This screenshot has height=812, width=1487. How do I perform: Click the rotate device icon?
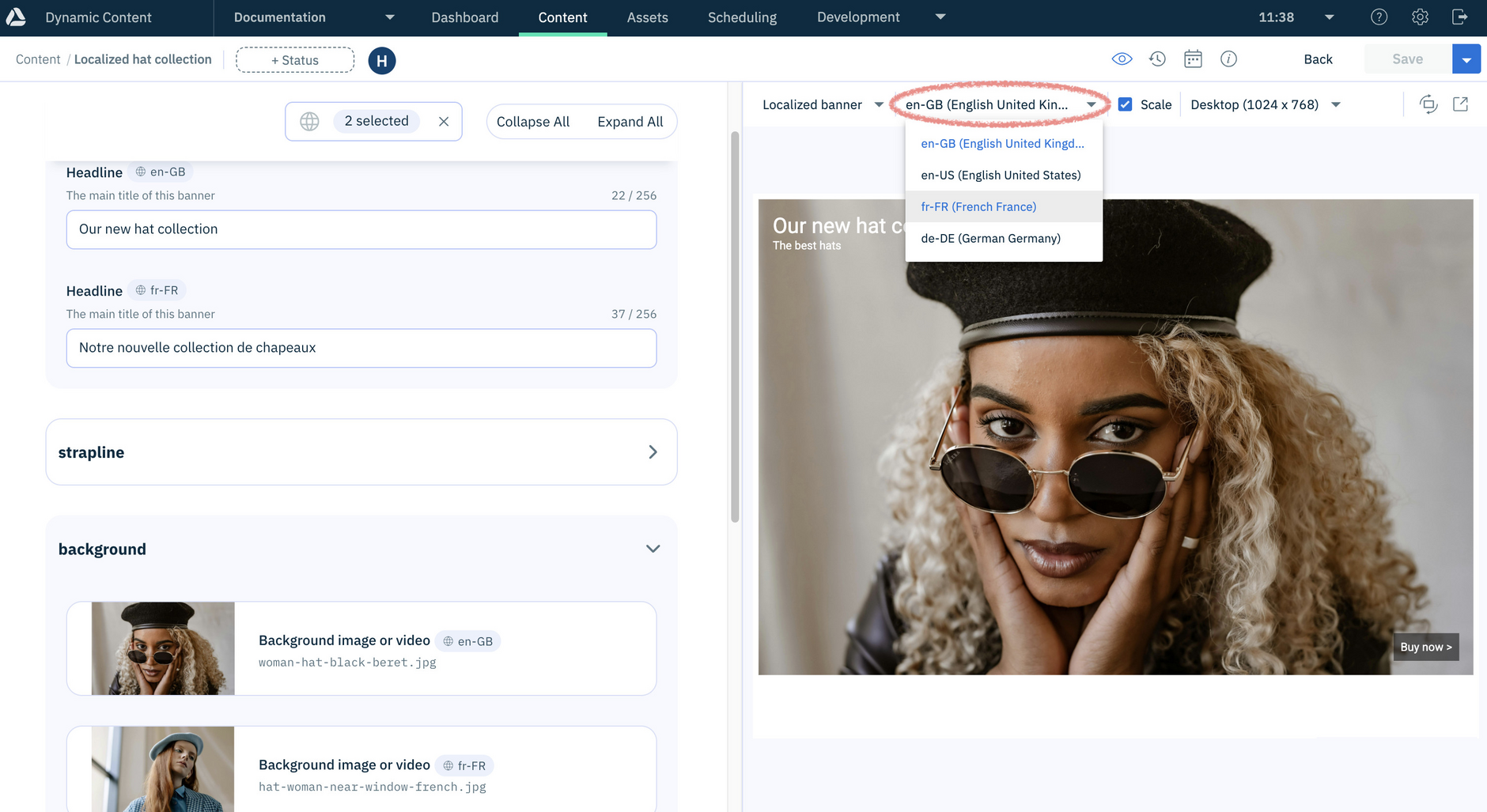point(1428,104)
